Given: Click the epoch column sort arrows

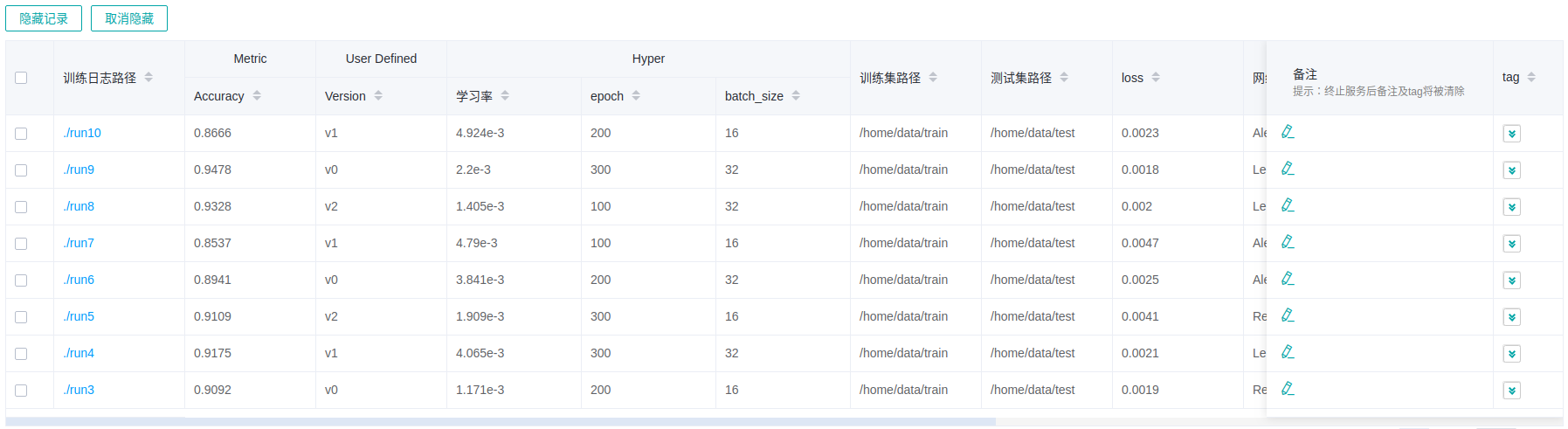Looking at the screenshot, I should click(636, 95).
